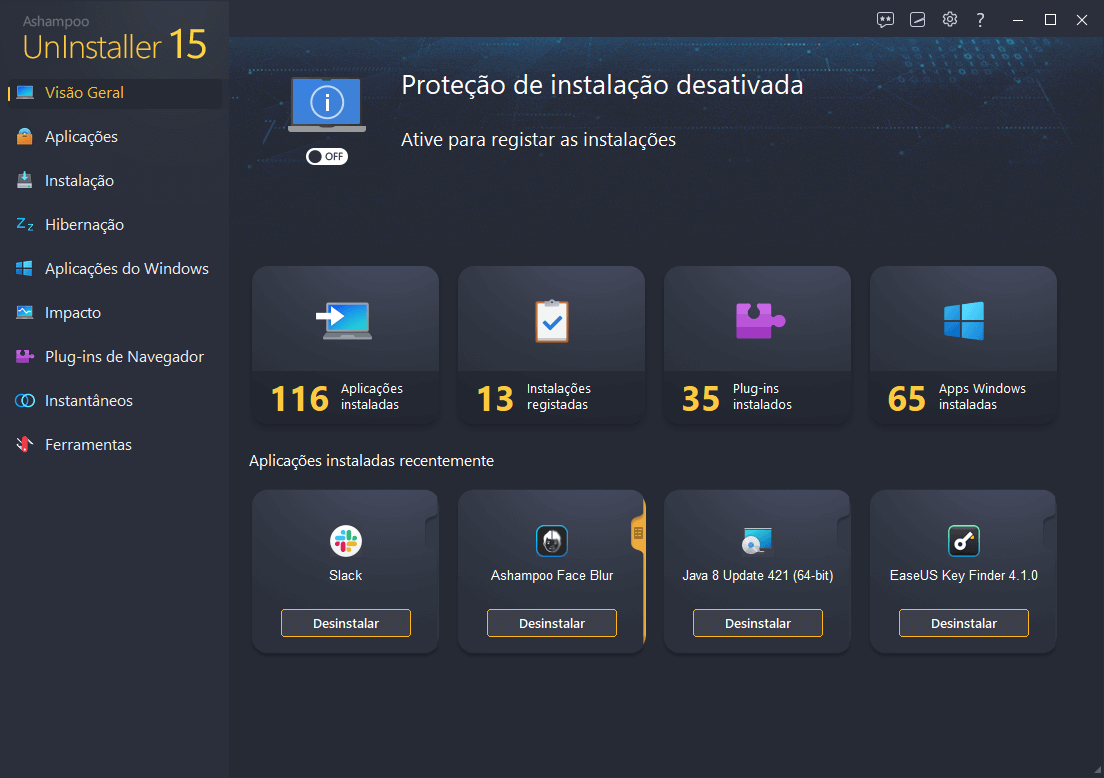Click EaseUS Key Finder 4.1.0 label

tap(964, 575)
